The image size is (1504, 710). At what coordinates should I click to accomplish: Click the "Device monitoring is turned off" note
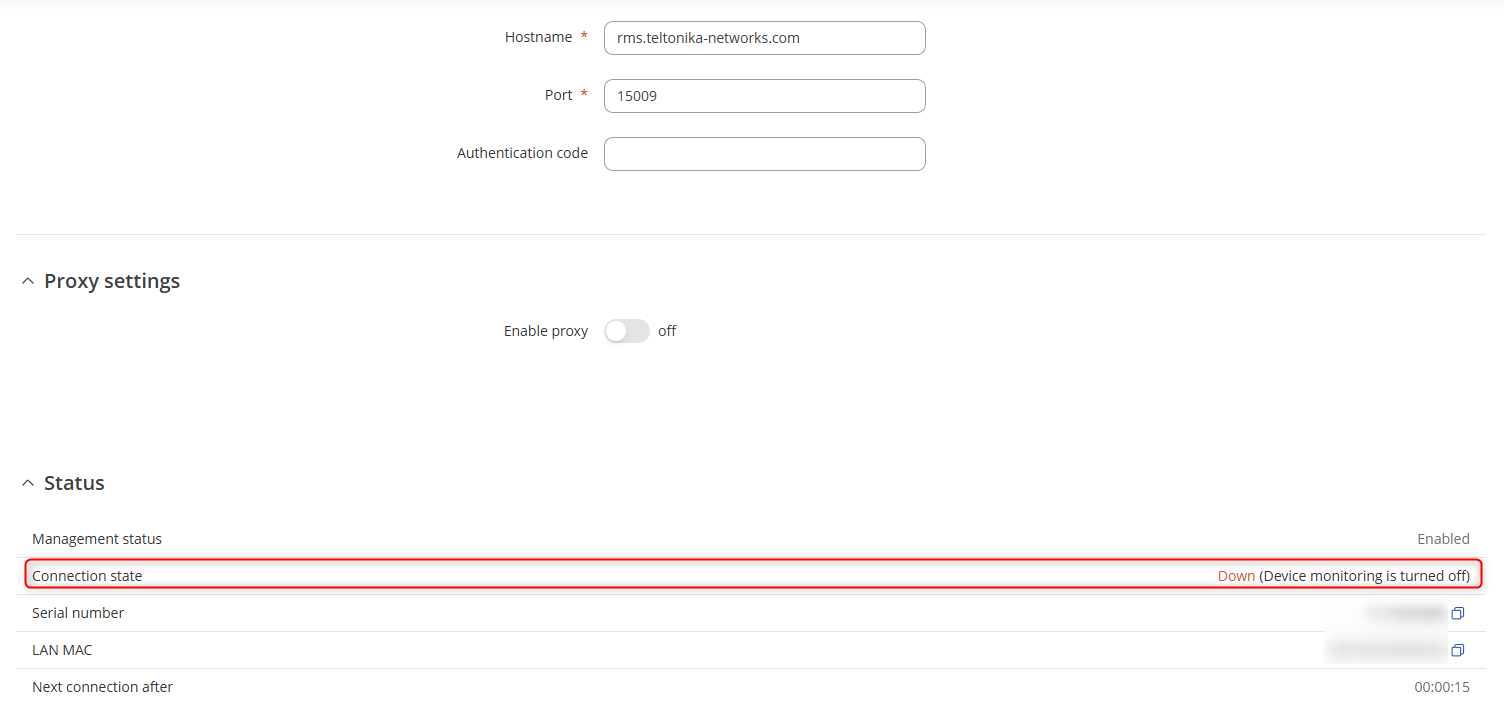click(1364, 576)
